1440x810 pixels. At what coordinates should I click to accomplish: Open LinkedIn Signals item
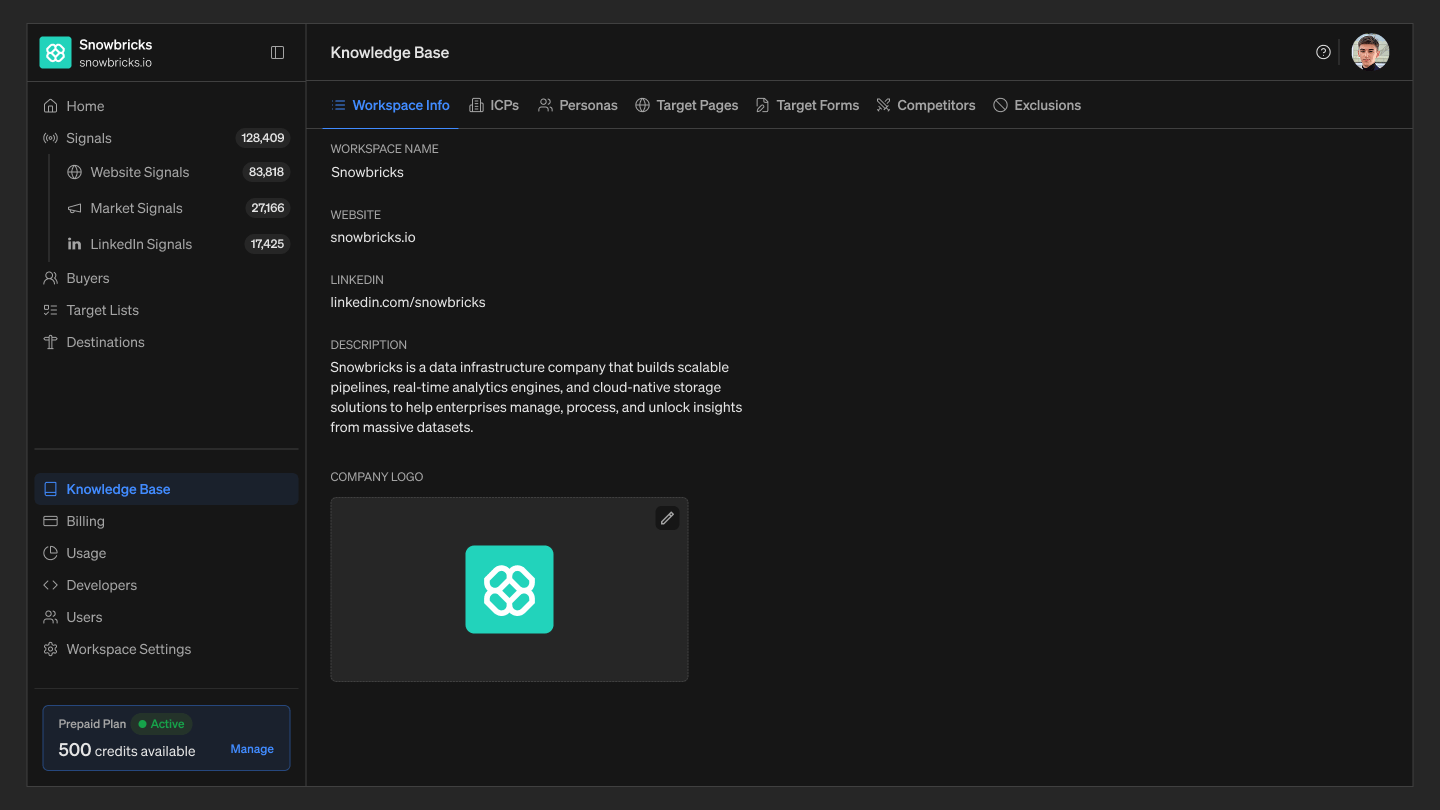coord(176,244)
